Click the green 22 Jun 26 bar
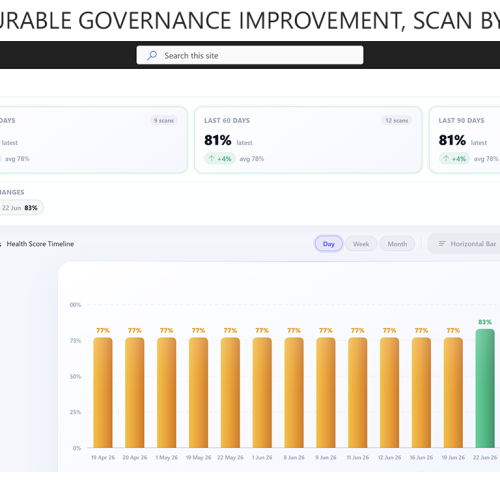Image resolution: width=500 pixels, height=500 pixels. pos(485,388)
